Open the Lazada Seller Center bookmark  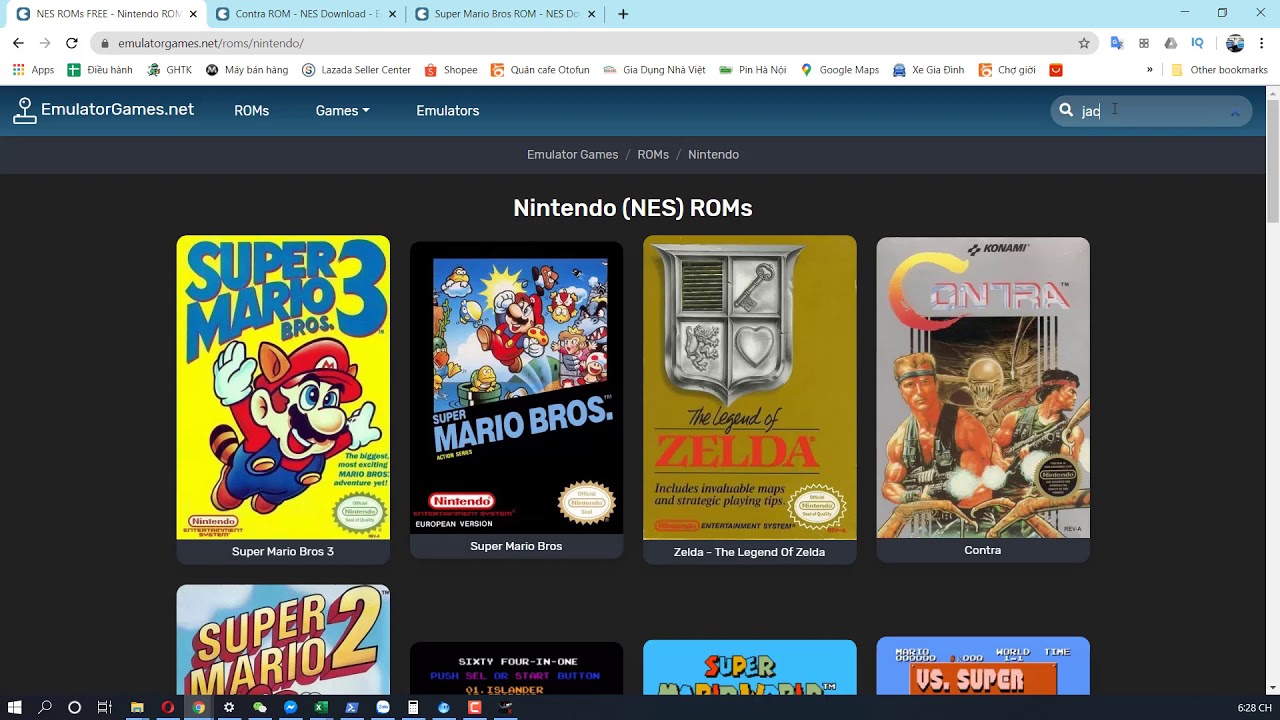tap(356, 70)
